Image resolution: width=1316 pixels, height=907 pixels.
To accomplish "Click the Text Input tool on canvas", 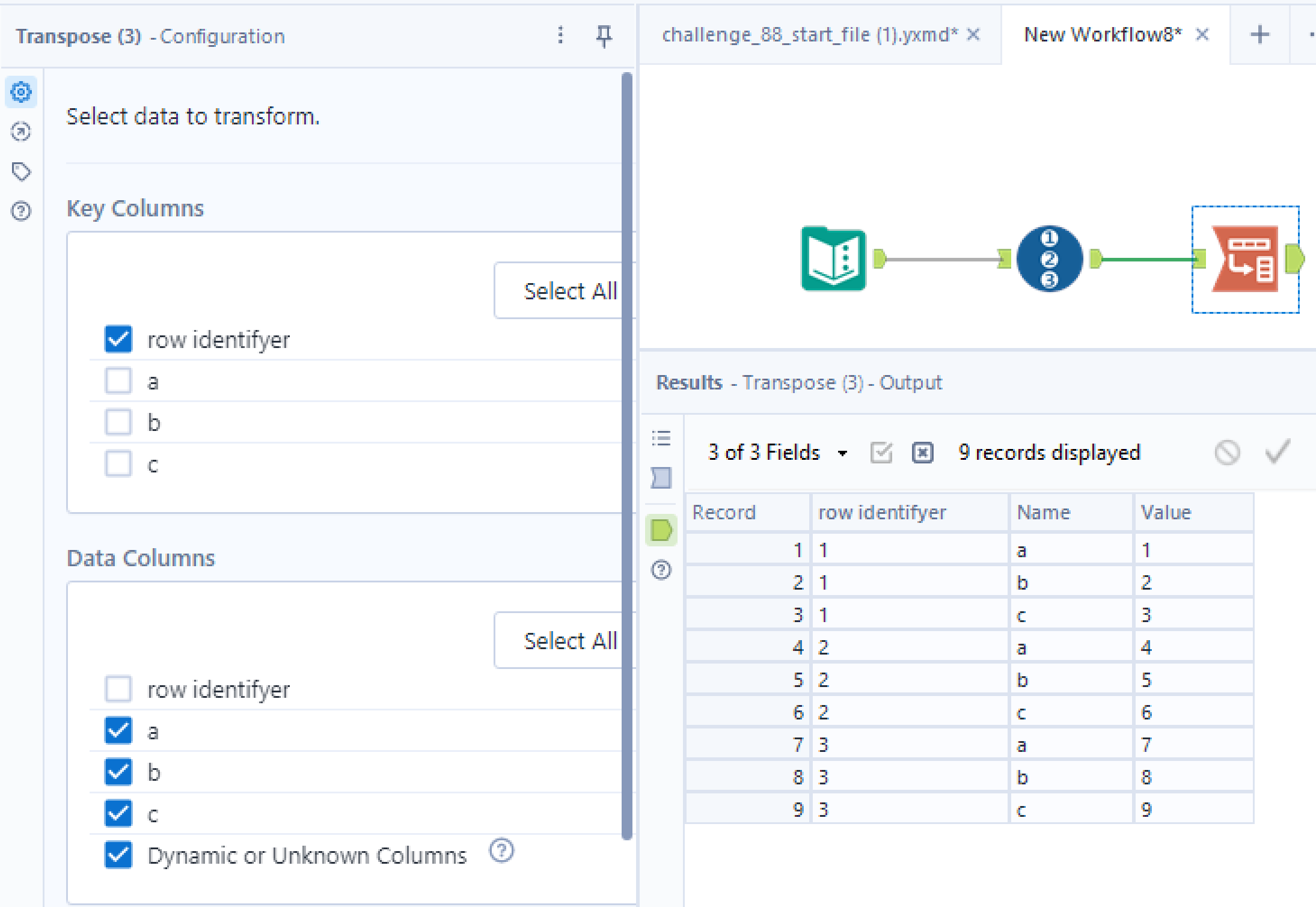I will 833,259.
